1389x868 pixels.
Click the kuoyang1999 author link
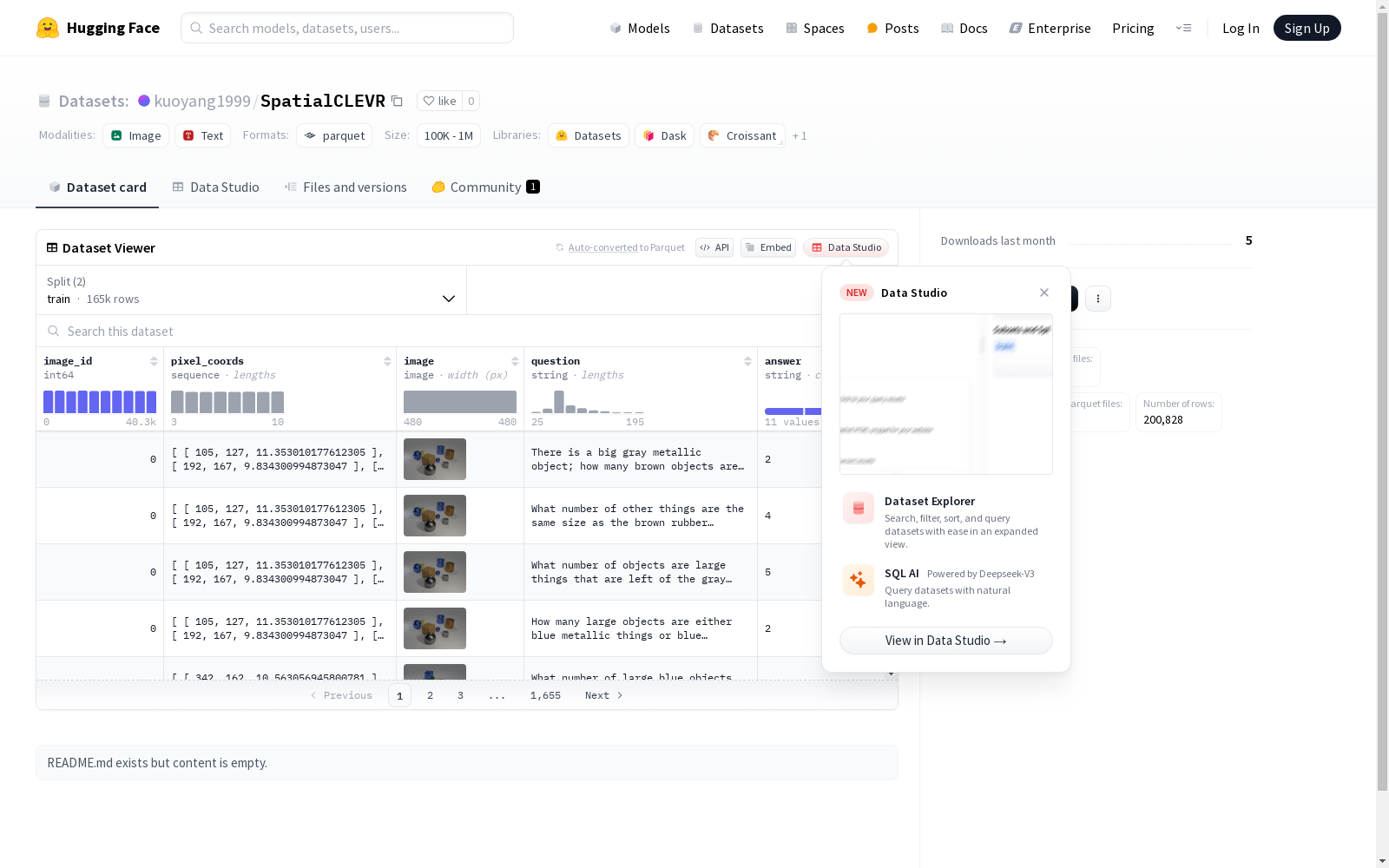click(x=202, y=101)
